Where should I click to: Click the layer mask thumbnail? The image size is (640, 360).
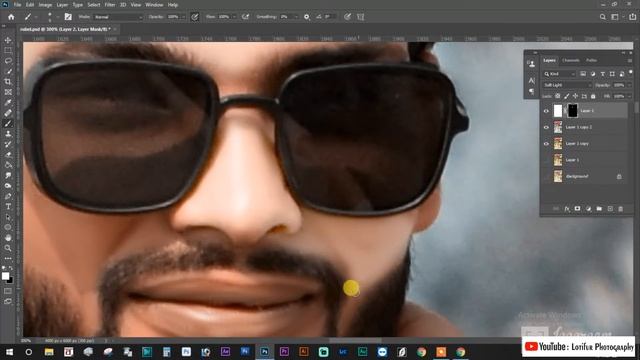pyautogui.click(x=572, y=111)
